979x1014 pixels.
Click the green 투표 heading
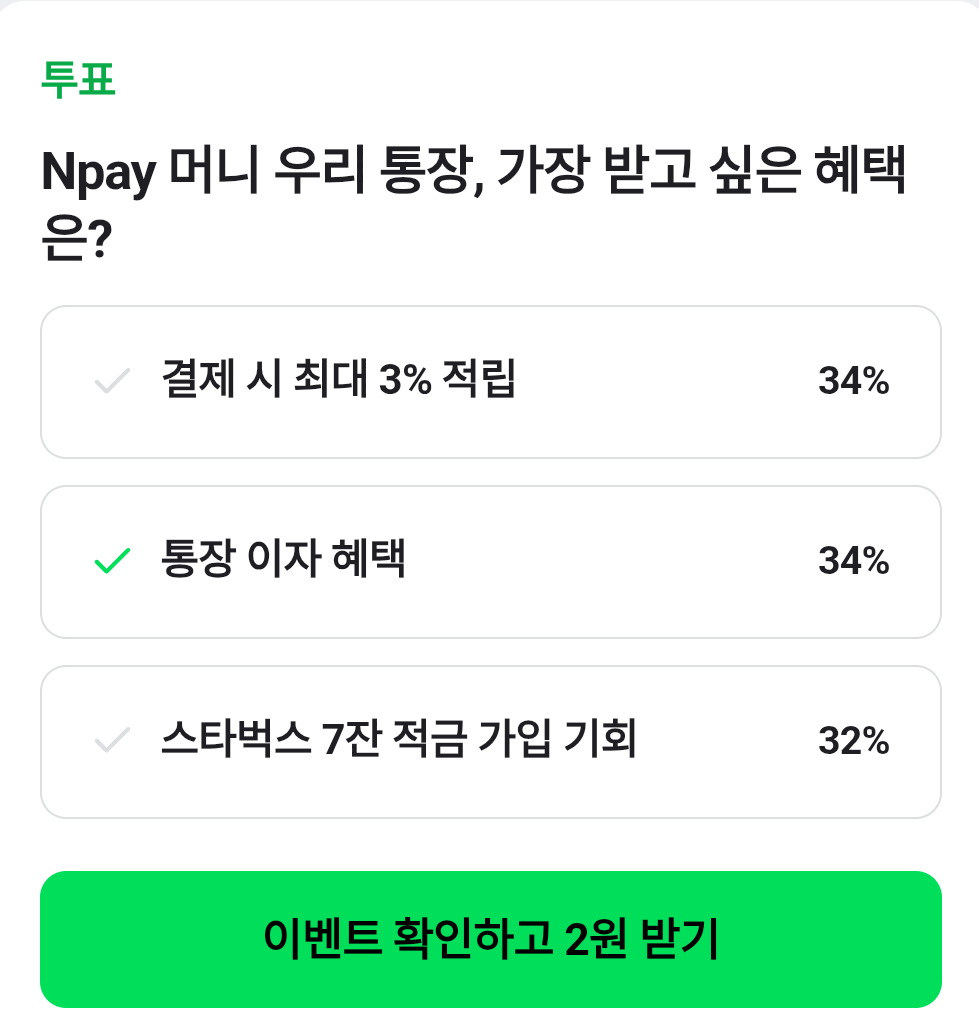(78, 80)
